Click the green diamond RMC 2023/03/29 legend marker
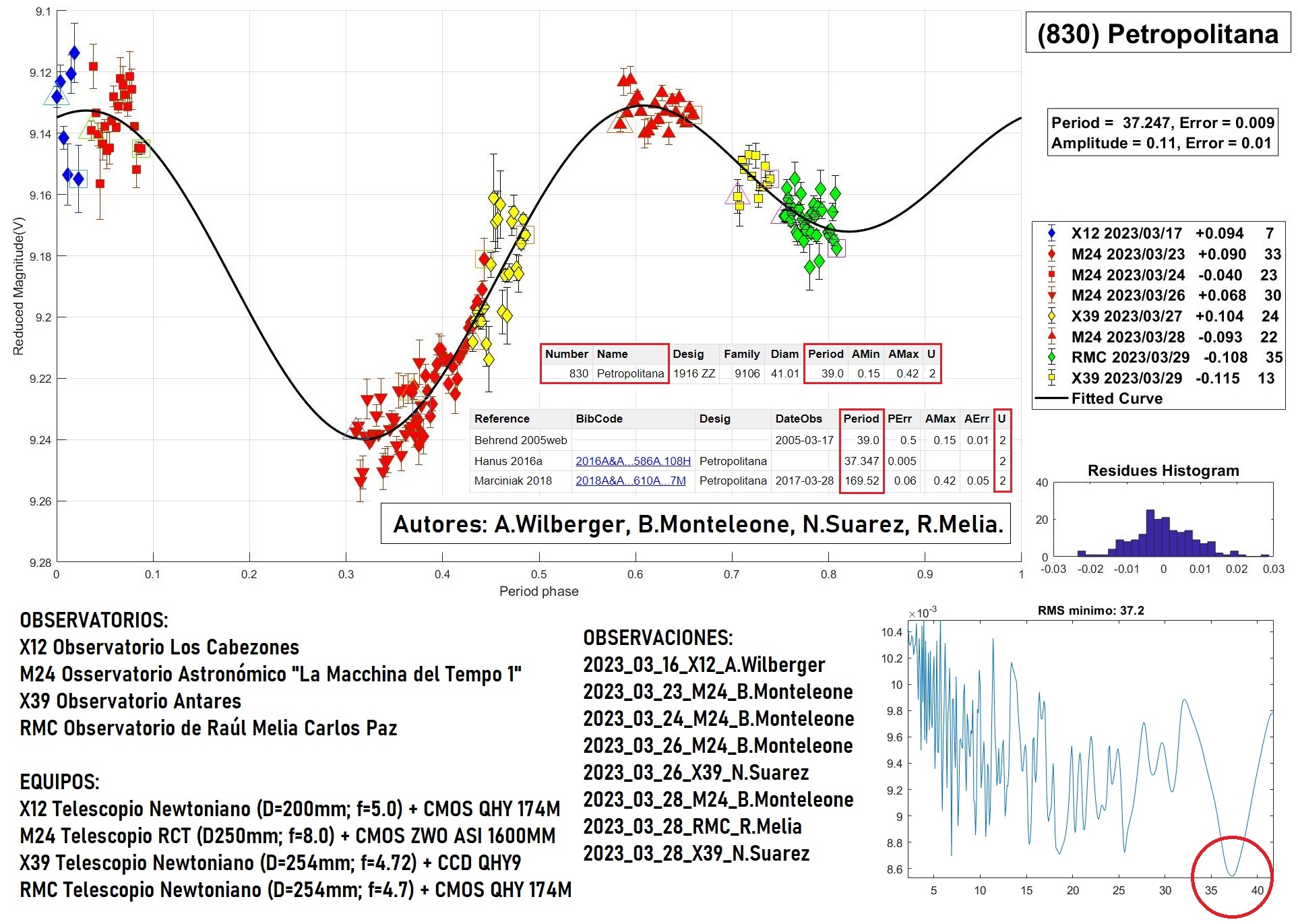The image size is (1298, 924). (x=1051, y=357)
